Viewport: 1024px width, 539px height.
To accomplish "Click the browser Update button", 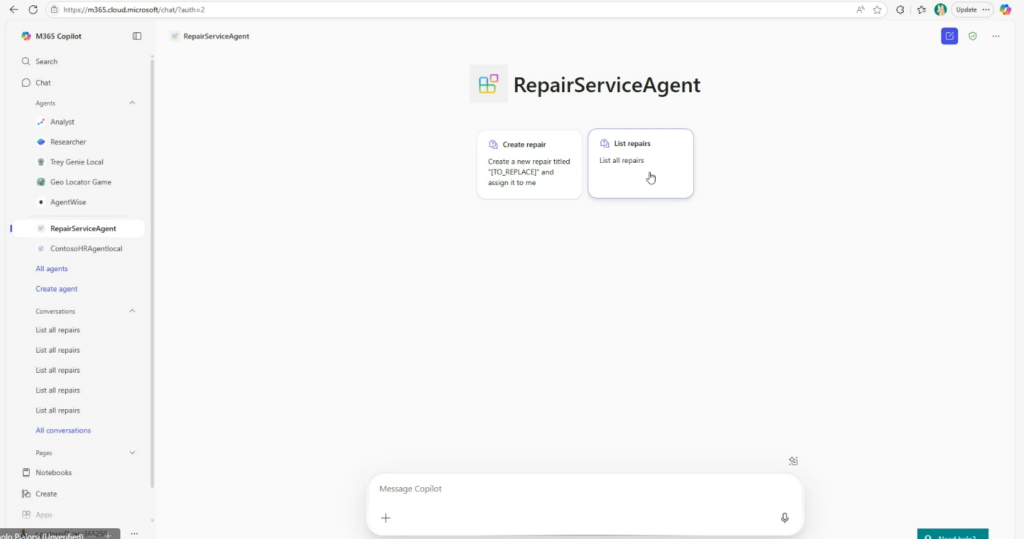I will coord(972,10).
